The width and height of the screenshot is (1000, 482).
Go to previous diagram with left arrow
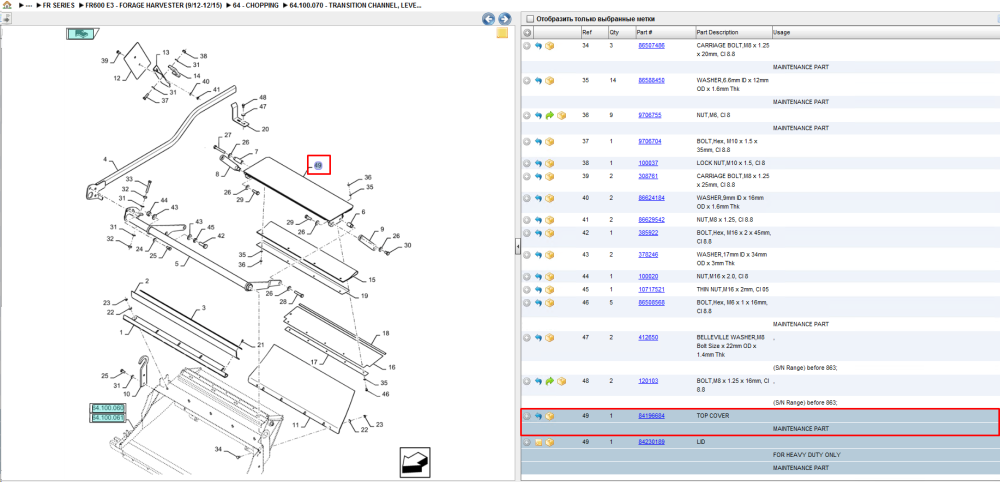488,18
